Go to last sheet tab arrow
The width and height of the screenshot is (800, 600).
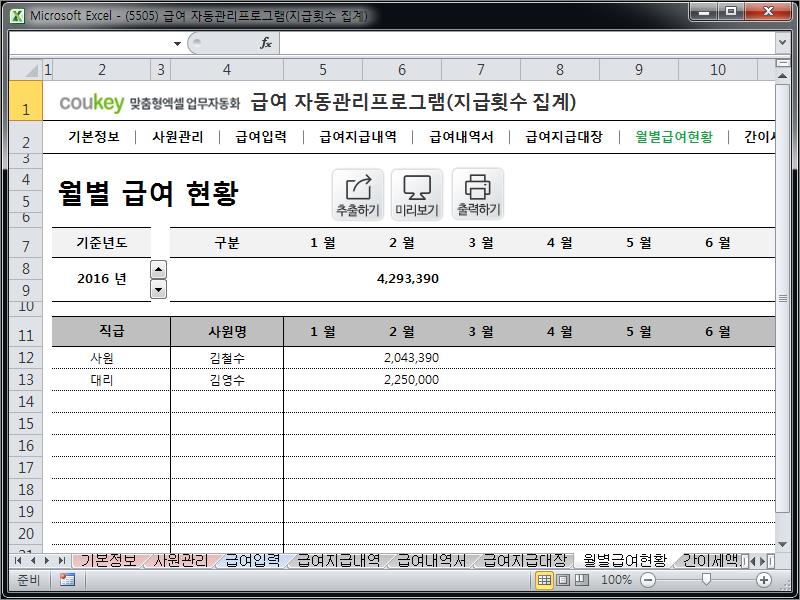tap(62, 561)
